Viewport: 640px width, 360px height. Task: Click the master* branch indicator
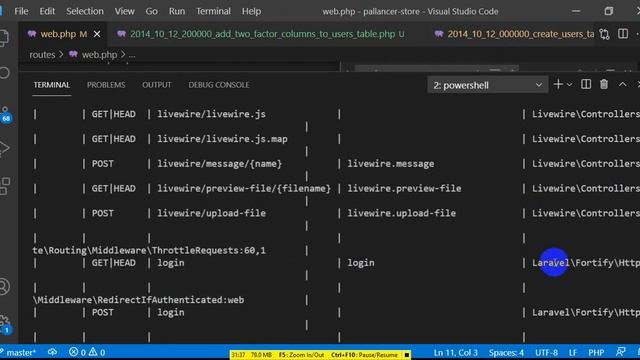click(x=20, y=352)
